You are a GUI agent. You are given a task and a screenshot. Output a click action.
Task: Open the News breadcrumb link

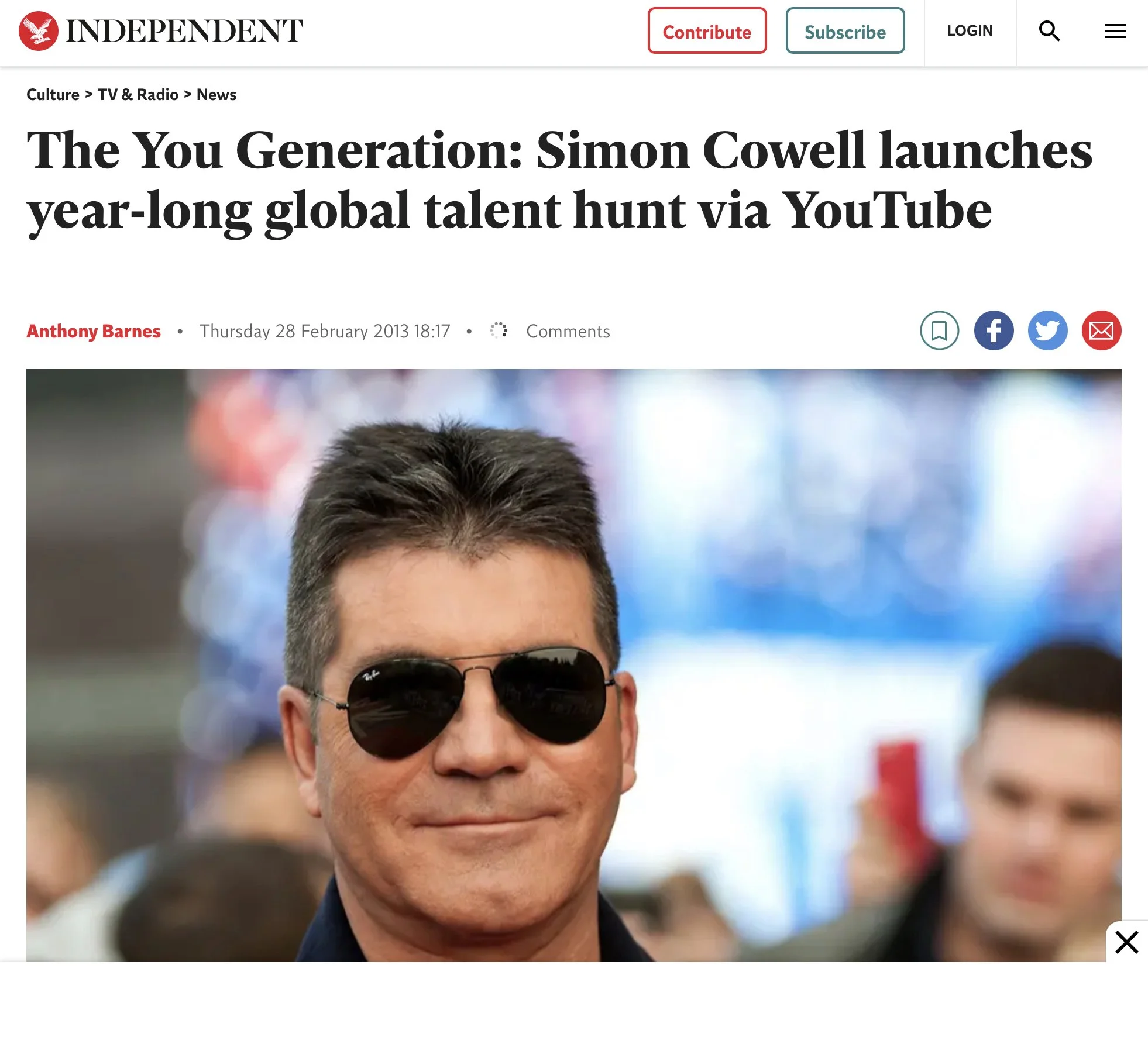click(216, 95)
